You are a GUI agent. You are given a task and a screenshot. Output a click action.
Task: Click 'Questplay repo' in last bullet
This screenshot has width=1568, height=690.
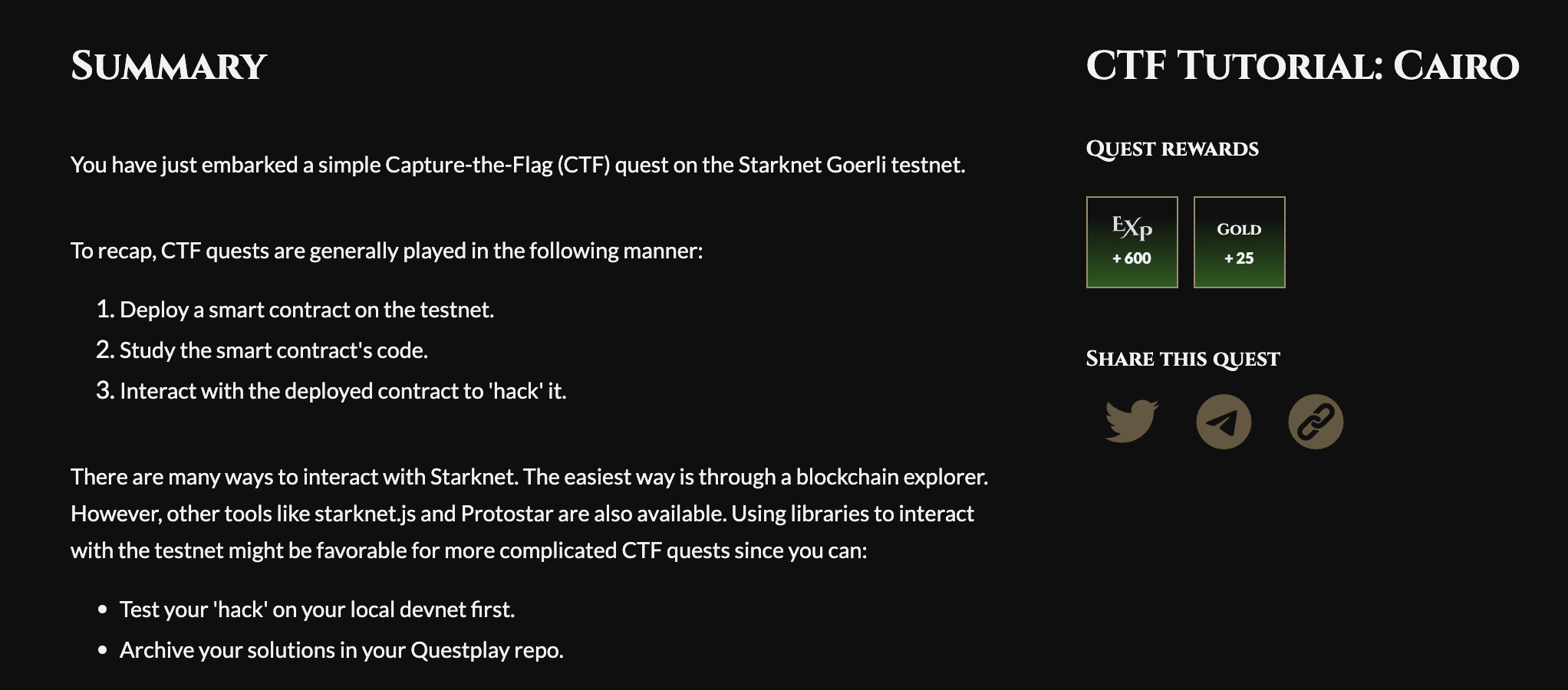pos(487,650)
